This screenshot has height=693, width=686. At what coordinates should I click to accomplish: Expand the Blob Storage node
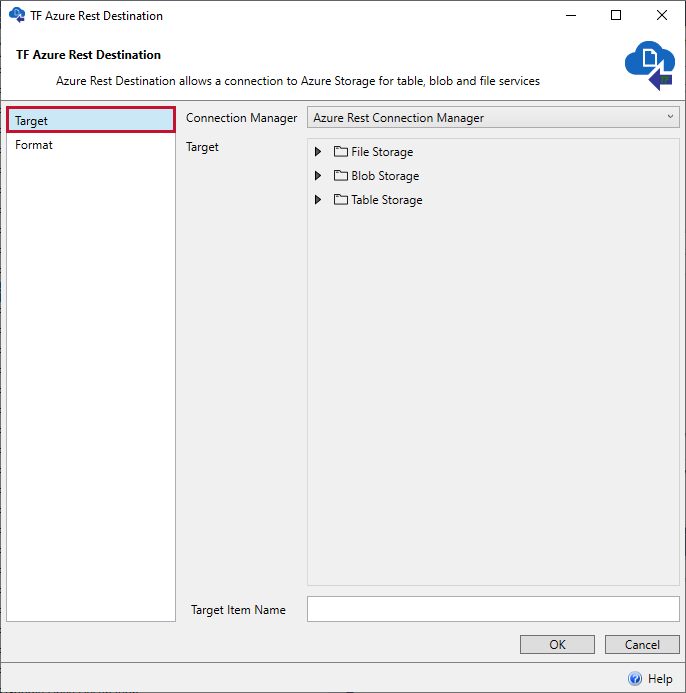click(317, 176)
